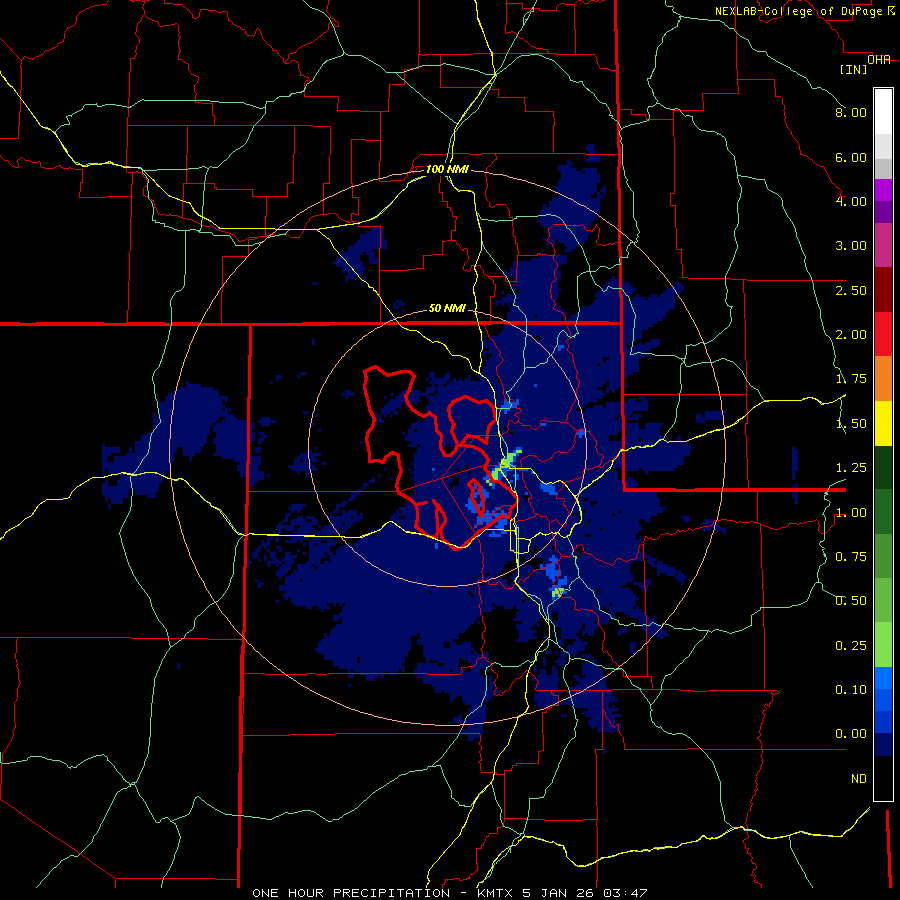
Task: Select the 0.10 legend value
Action: pos(851,690)
